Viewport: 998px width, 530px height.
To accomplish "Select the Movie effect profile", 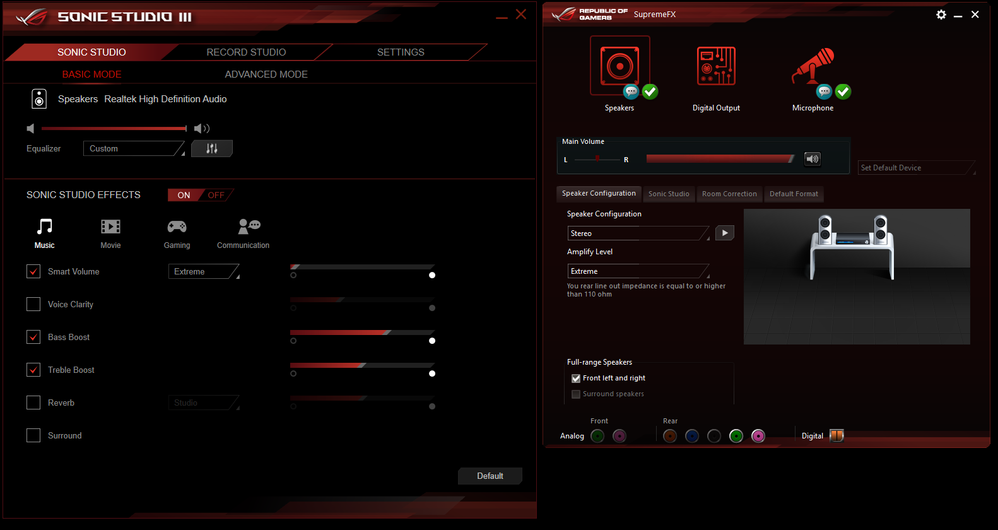I will click(x=111, y=233).
